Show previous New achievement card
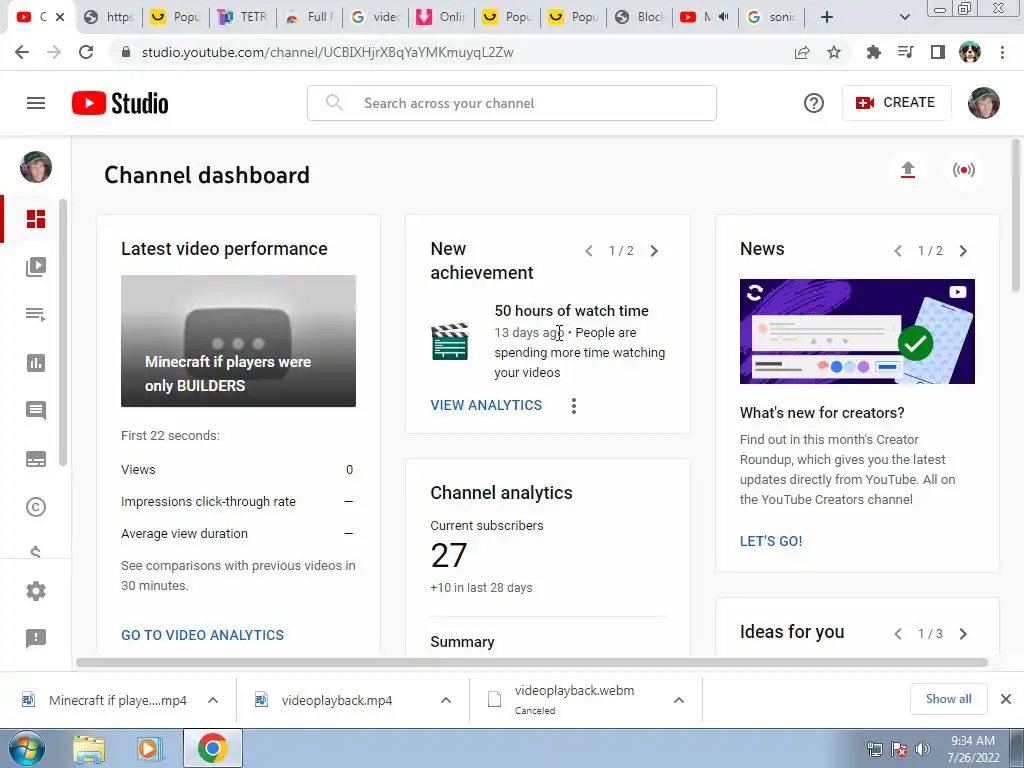1024x768 pixels. (x=588, y=251)
